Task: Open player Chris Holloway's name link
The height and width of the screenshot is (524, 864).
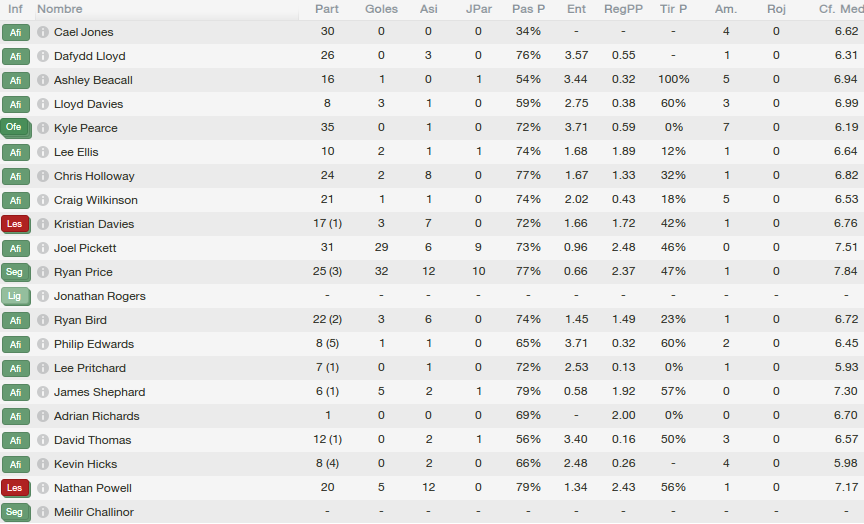Action: (x=94, y=176)
